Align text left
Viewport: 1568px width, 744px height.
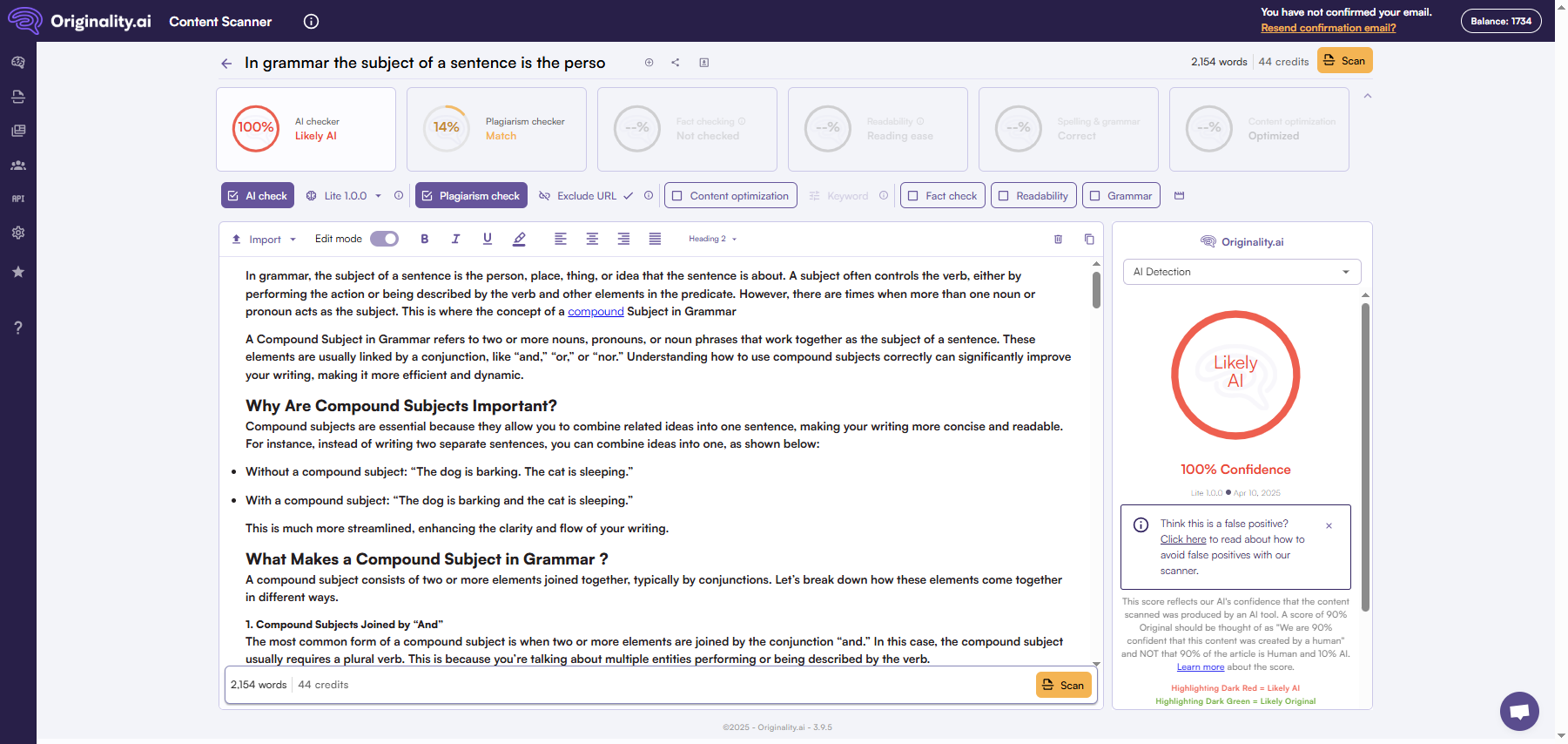(561, 239)
